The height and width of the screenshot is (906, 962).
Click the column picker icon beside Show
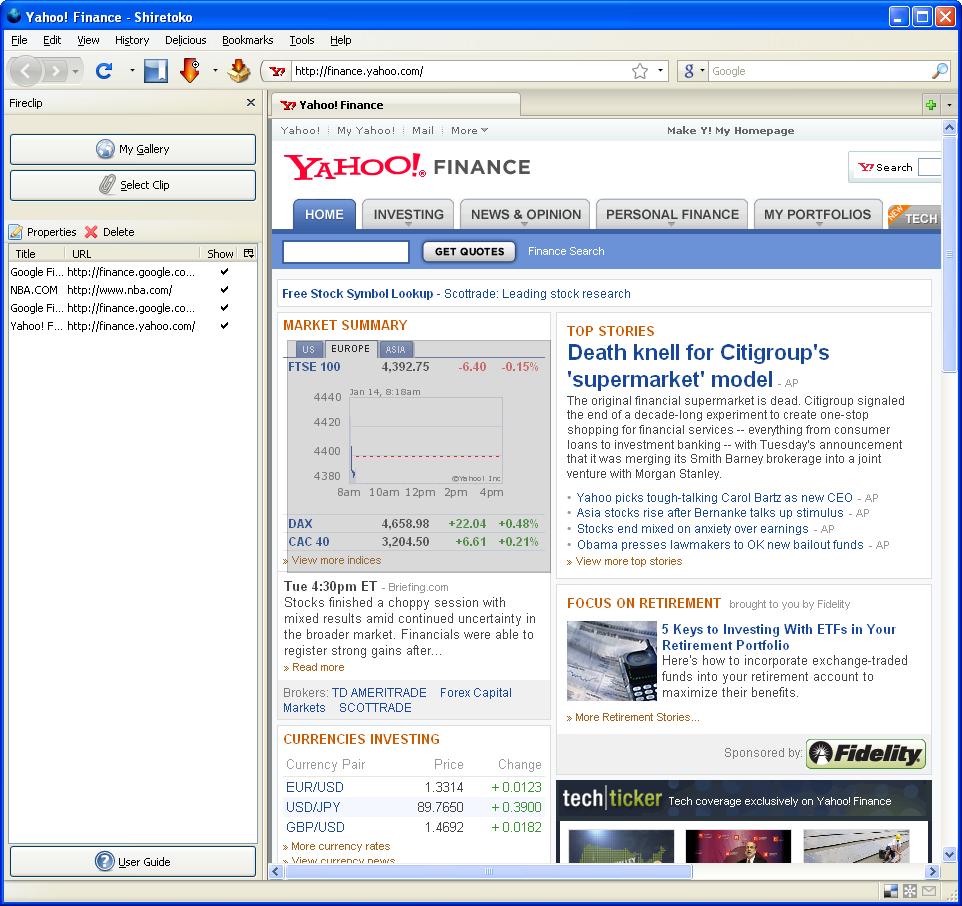(248, 253)
